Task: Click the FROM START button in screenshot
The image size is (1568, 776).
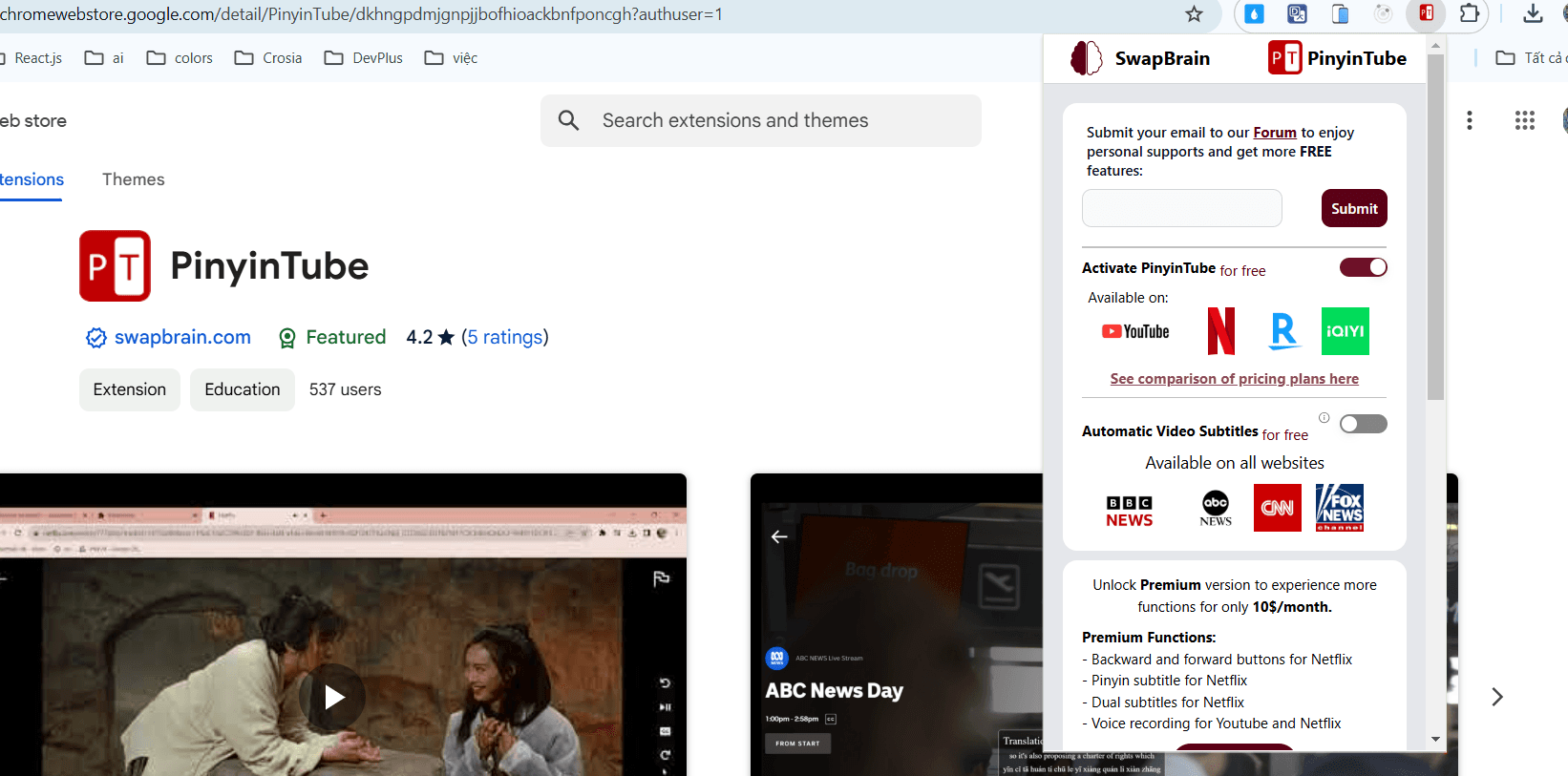Action: pyautogui.click(x=797, y=743)
